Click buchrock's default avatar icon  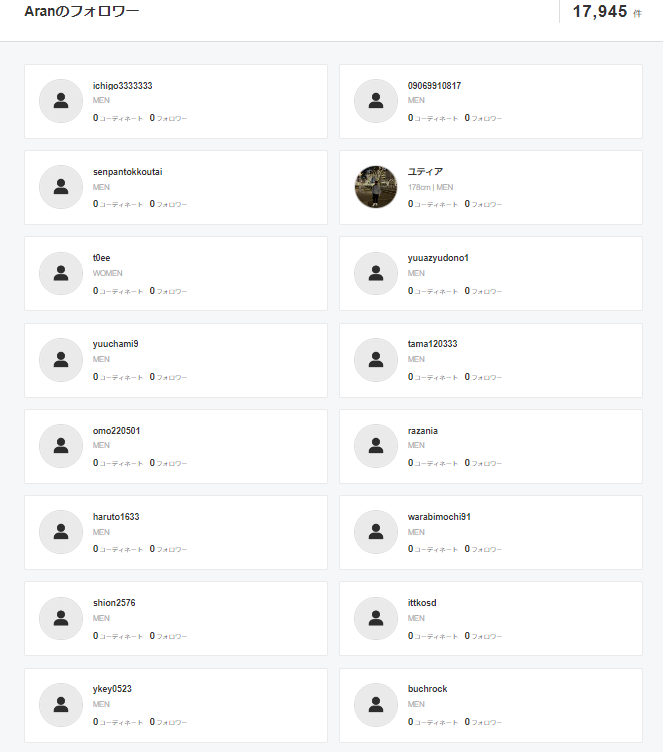[376, 705]
